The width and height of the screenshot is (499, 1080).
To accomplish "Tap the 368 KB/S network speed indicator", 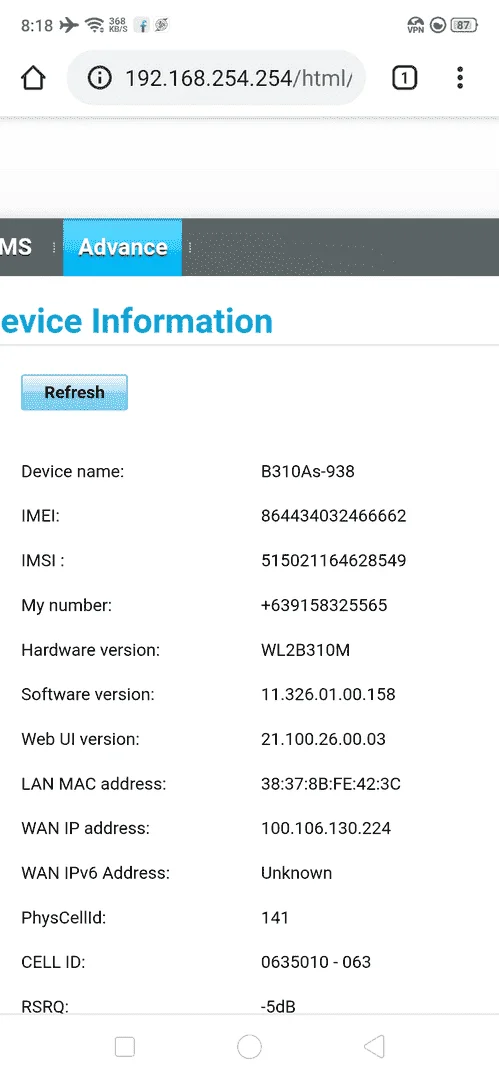I will [x=118, y=25].
